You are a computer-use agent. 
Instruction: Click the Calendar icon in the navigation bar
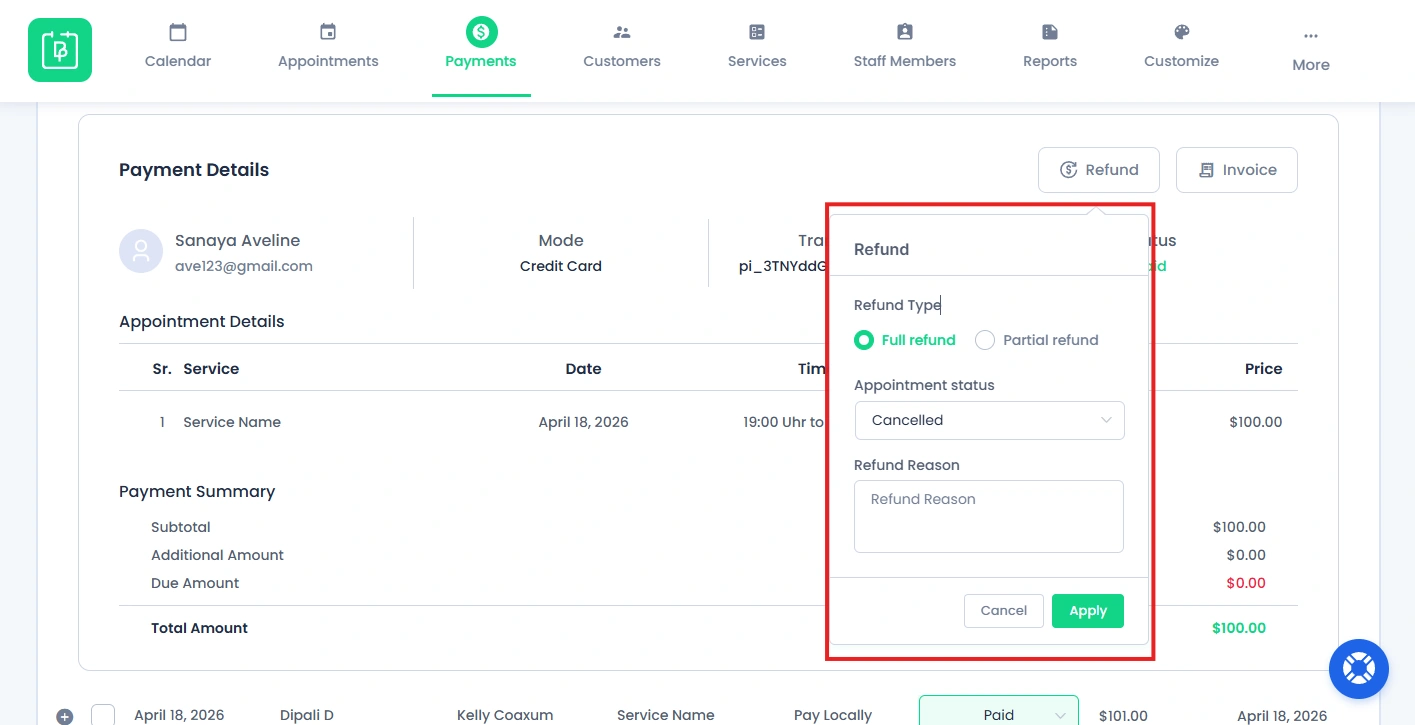tap(178, 32)
